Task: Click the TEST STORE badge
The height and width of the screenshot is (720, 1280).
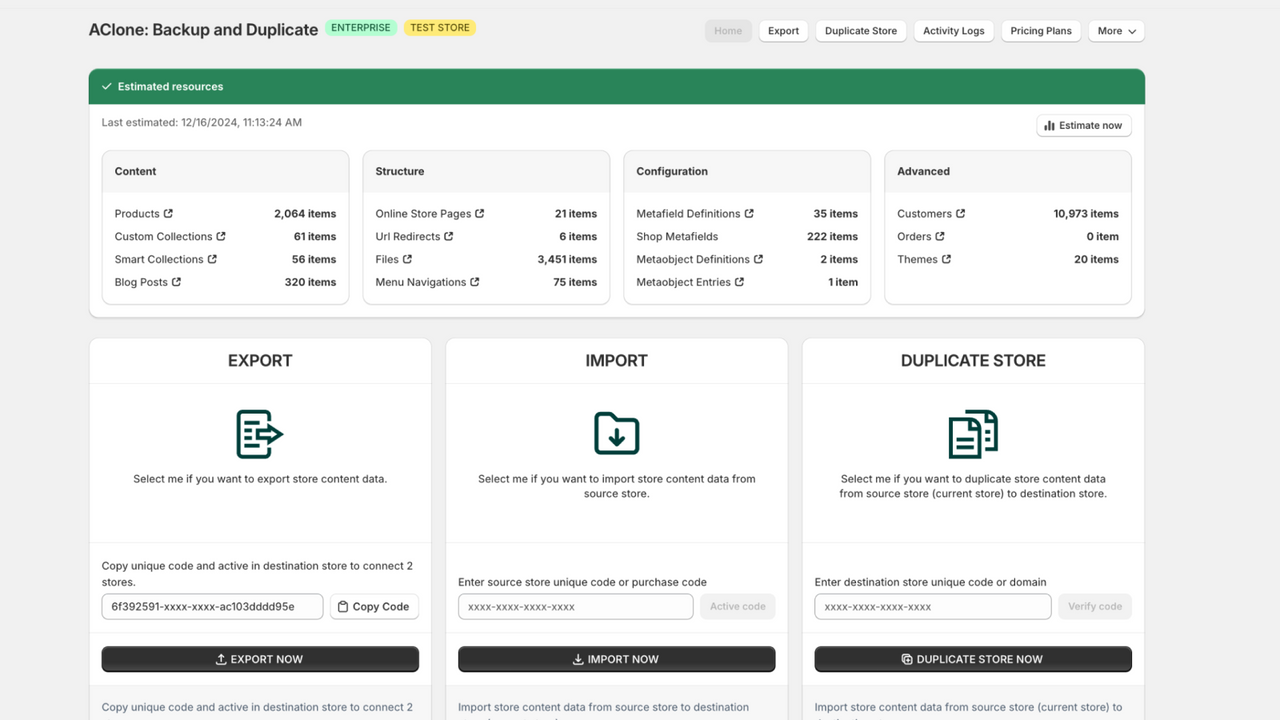Action: click(440, 28)
